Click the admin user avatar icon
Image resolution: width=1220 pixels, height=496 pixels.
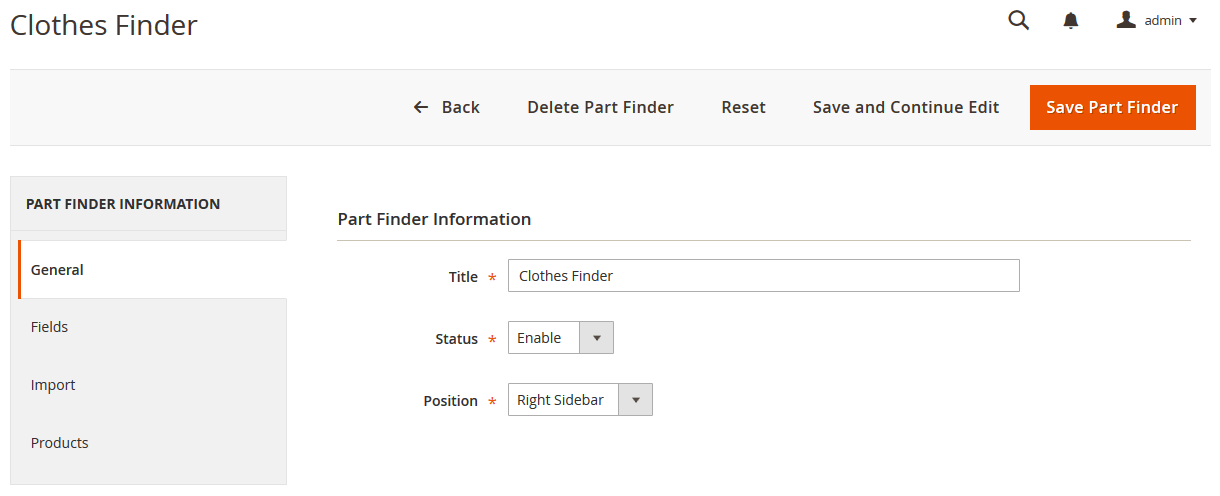[1126, 20]
